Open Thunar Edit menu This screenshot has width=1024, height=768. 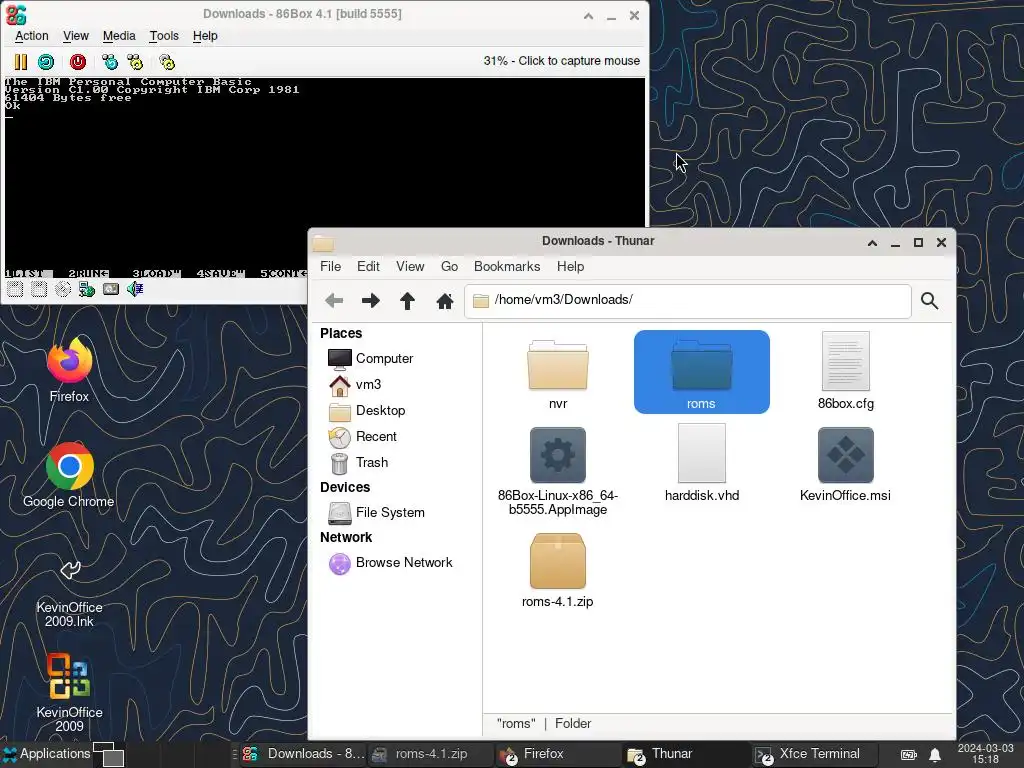click(368, 266)
